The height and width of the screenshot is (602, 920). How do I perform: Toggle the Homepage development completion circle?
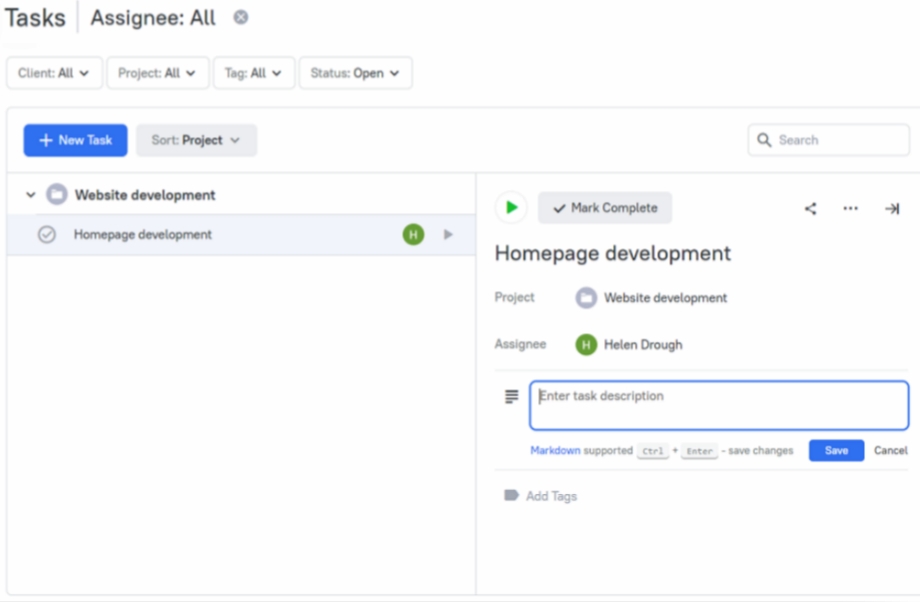[47, 234]
